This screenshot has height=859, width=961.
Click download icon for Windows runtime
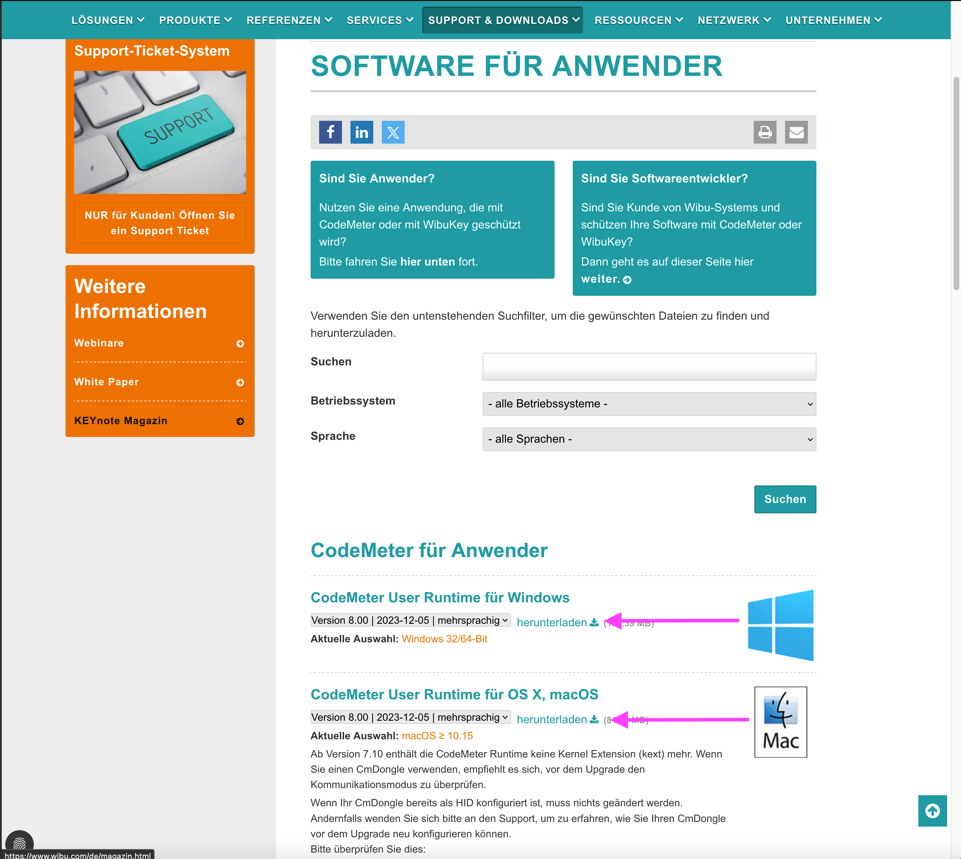(x=594, y=622)
